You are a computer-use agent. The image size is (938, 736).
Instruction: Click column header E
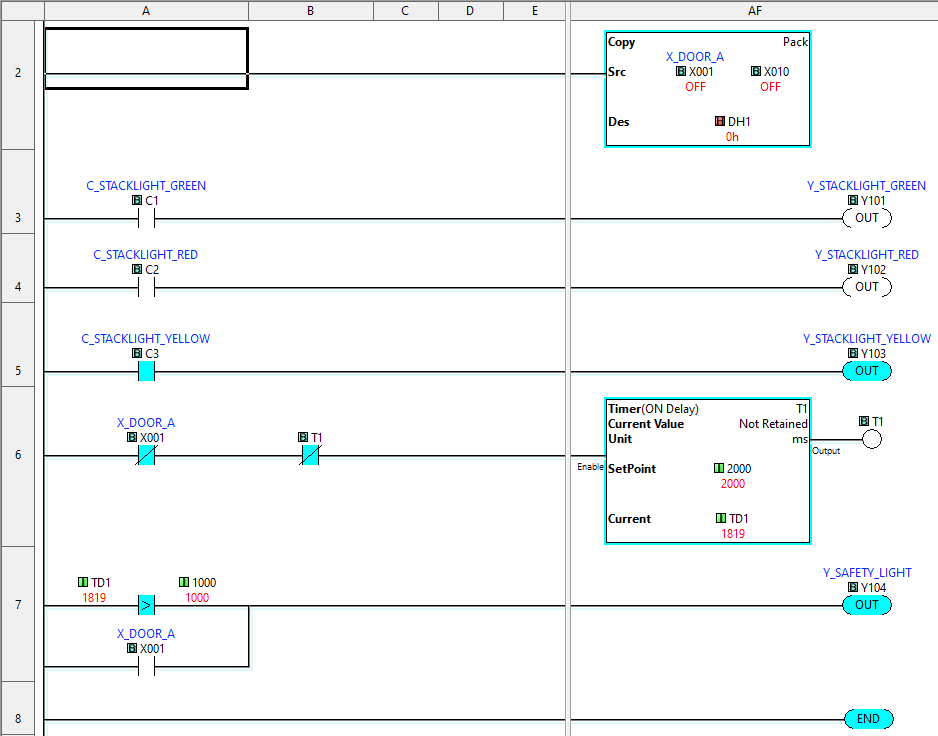point(535,11)
